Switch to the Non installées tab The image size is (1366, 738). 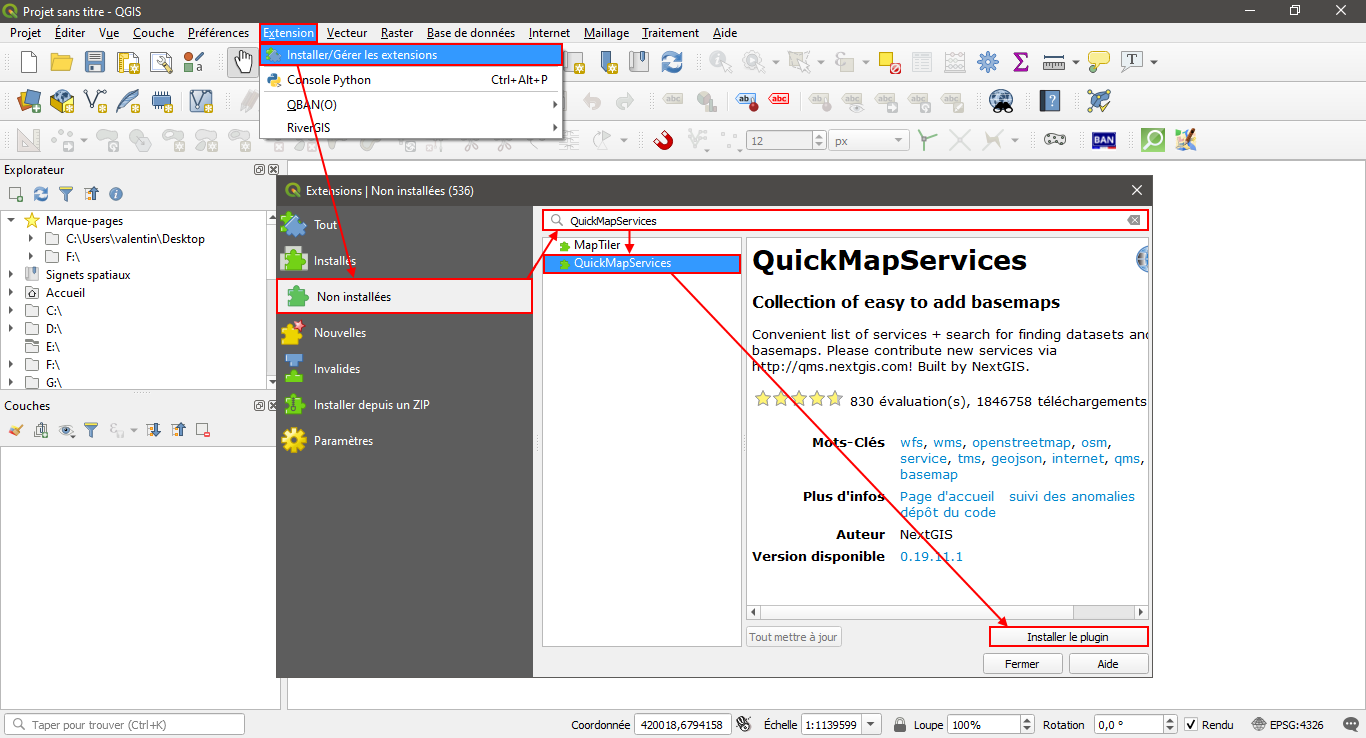tap(404, 297)
